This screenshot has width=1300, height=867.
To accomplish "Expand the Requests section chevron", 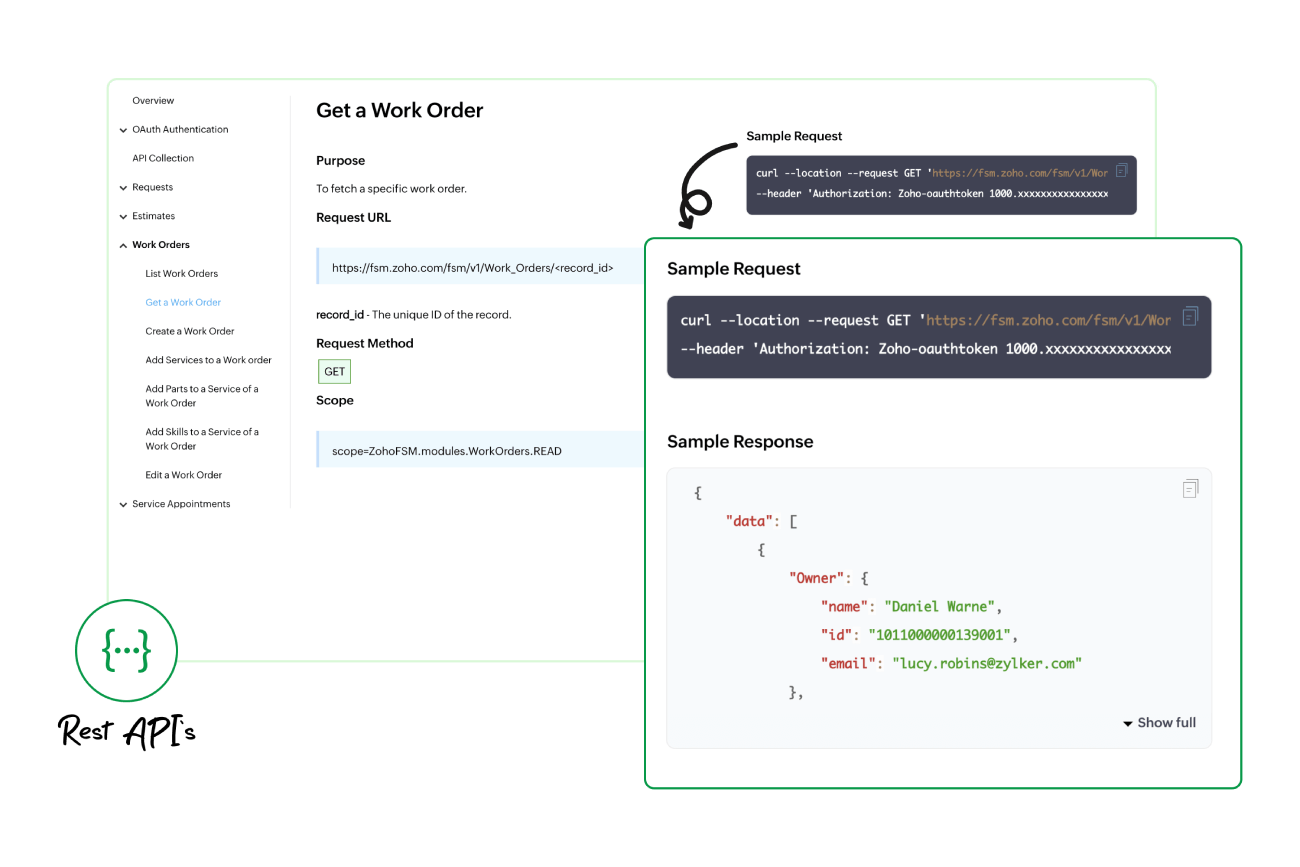I will pyautogui.click(x=123, y=188).
